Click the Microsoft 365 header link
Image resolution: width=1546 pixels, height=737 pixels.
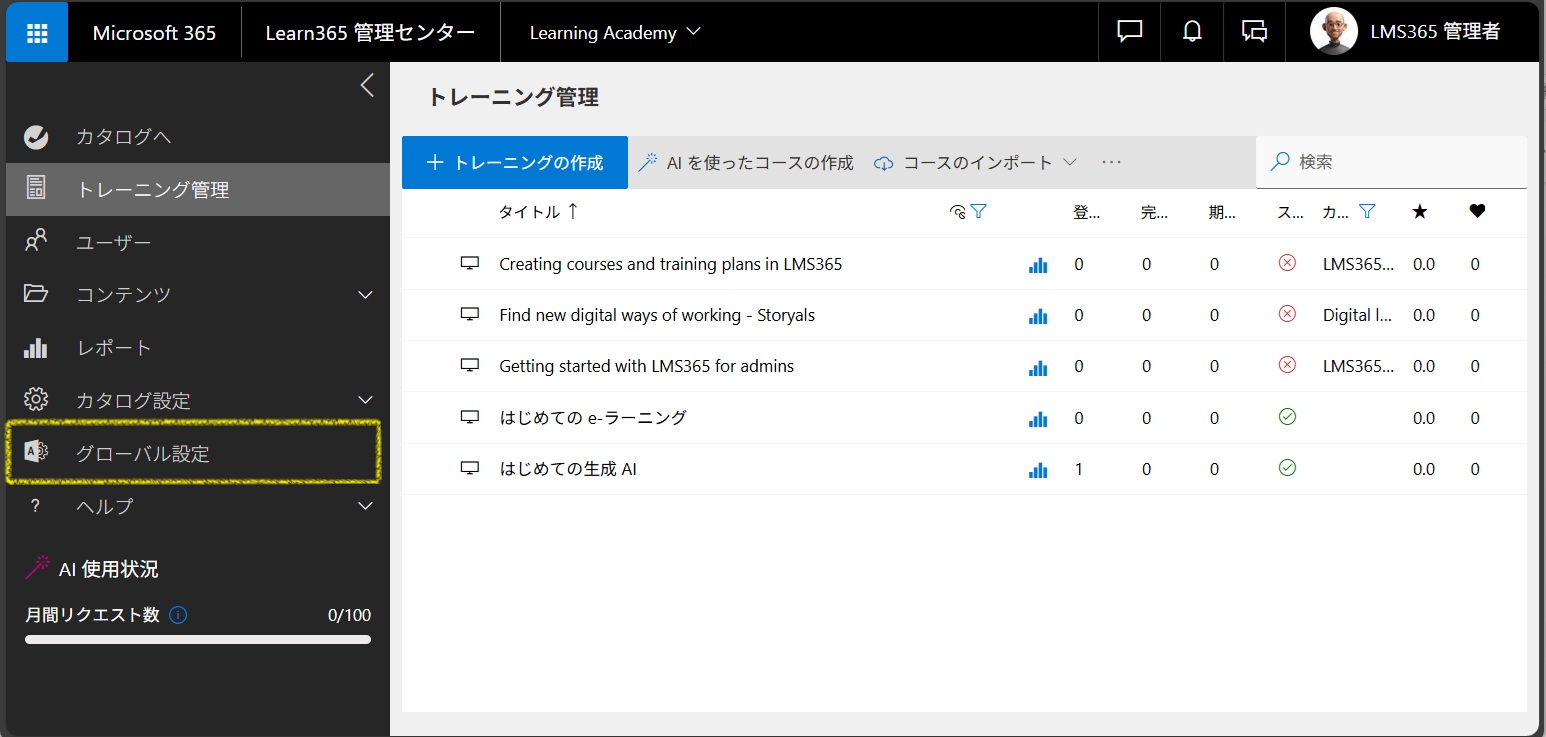(x=154, y=32)
